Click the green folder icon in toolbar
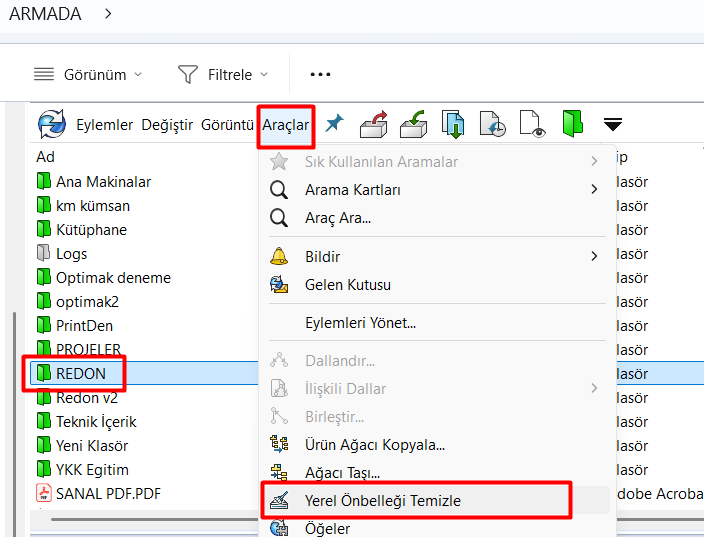Screen dimensions: 705x540 click(x=572, y=124)
